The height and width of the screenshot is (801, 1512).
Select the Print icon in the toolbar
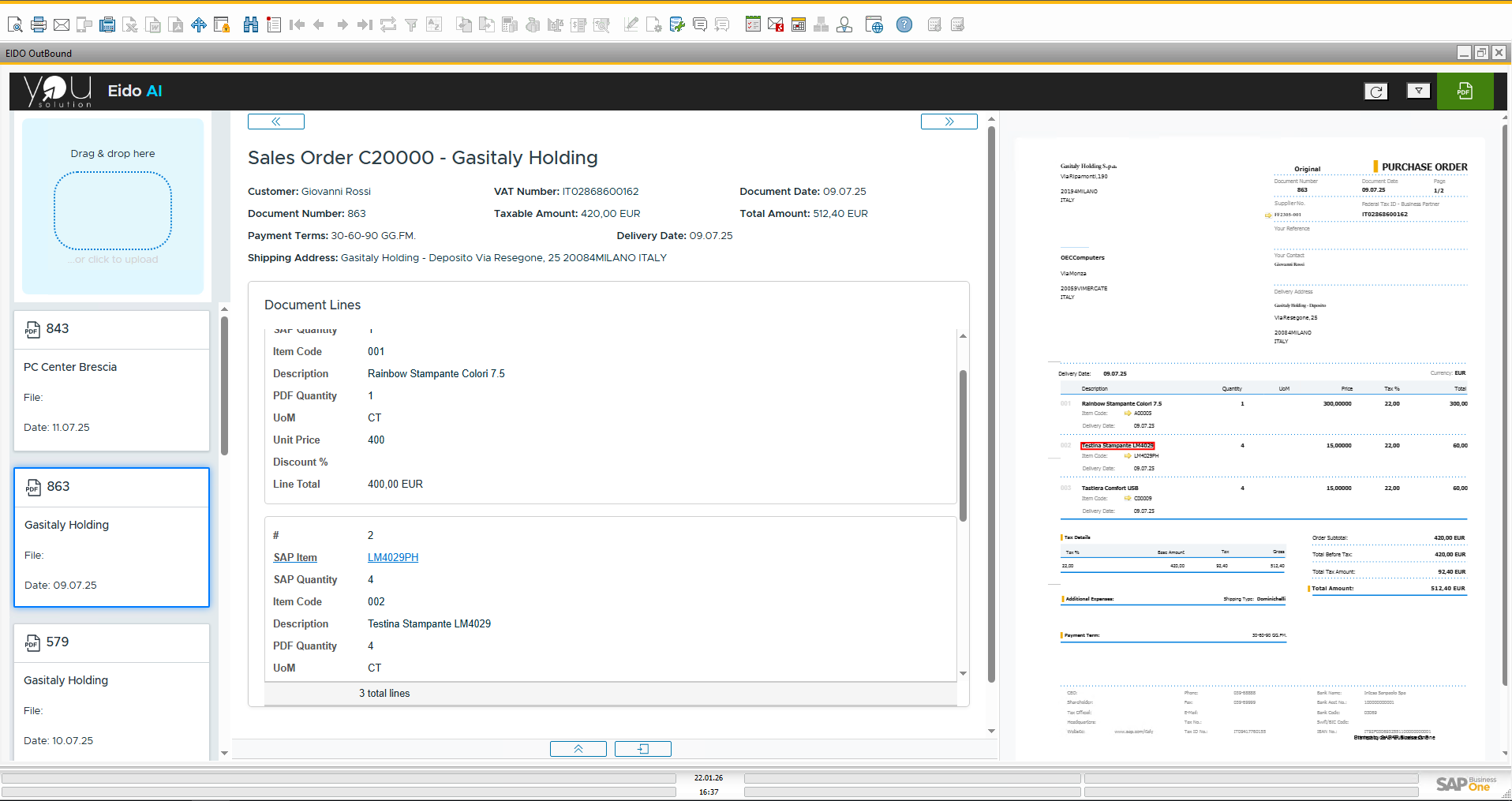pos(38,24)
